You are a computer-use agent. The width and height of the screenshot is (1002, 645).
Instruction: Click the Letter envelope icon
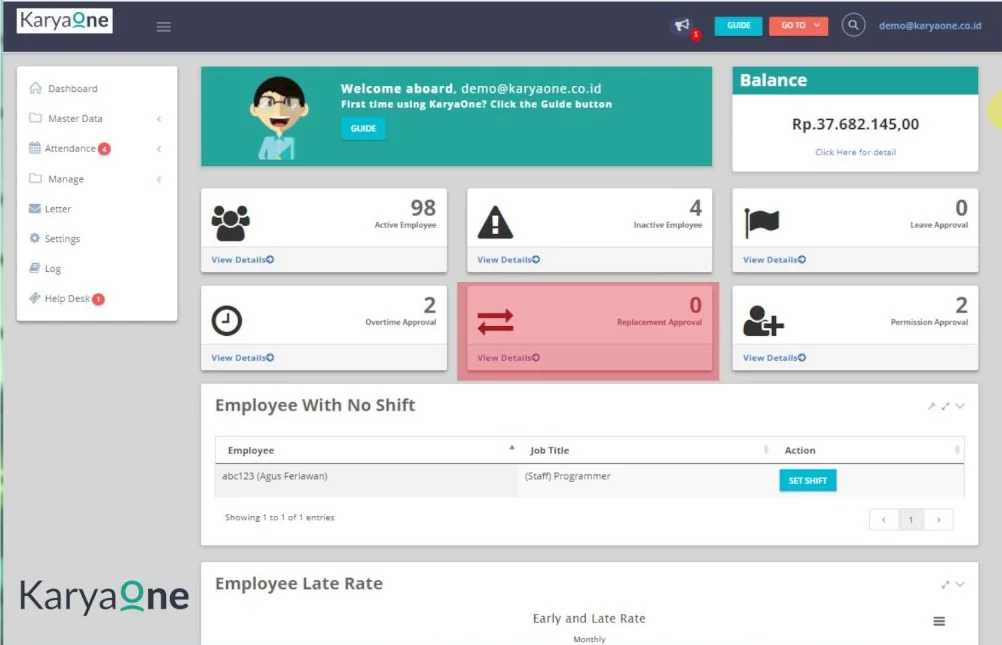(35, 208)
